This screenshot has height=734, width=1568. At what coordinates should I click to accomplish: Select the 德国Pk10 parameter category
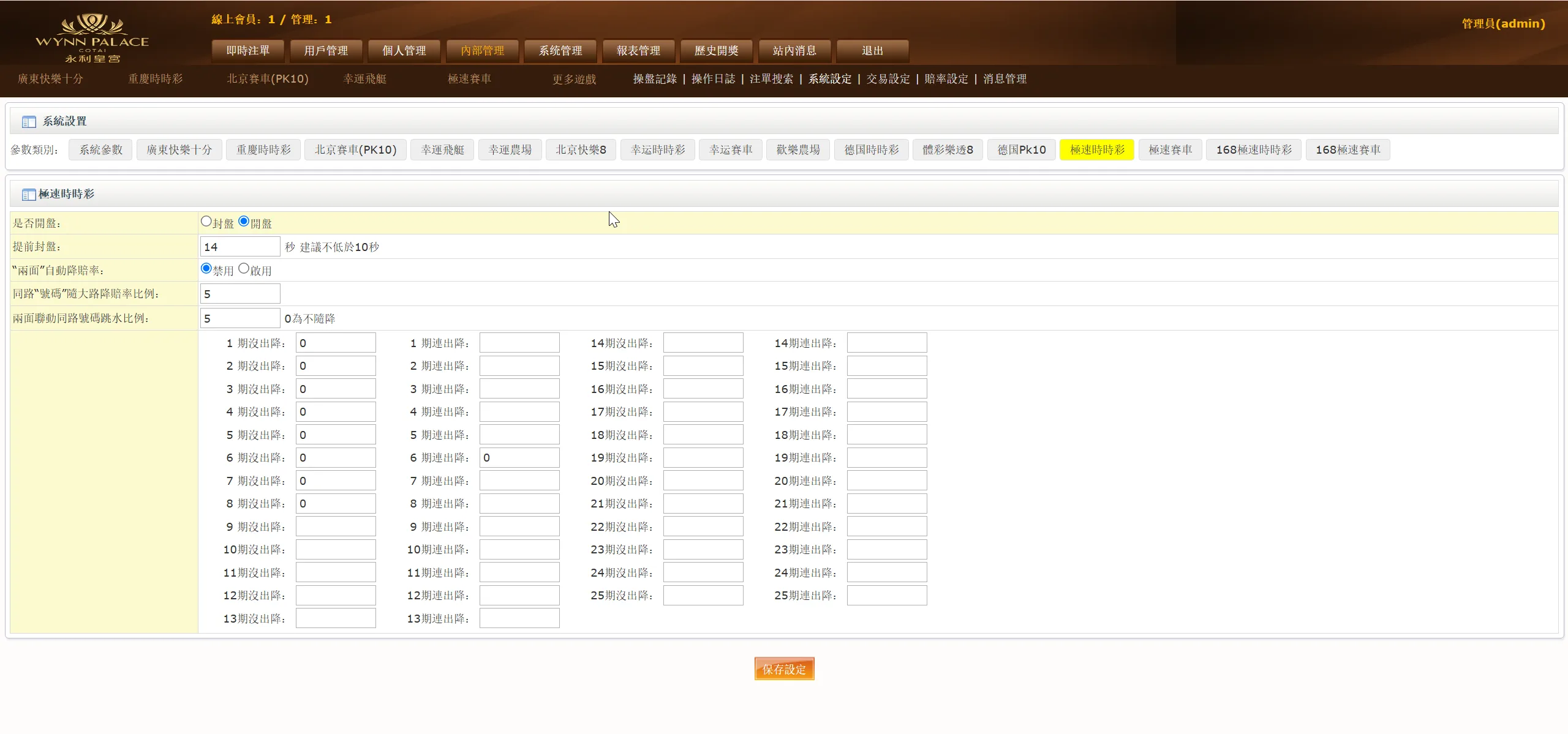pyautogui.click(x=1021, y=149)
